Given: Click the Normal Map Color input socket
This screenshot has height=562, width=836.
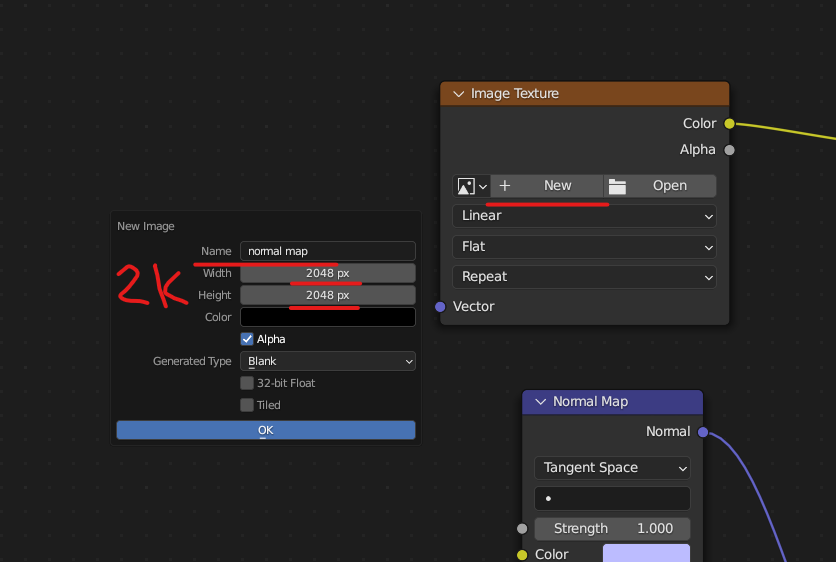Looking at the screenshot, I should [522, 555].
